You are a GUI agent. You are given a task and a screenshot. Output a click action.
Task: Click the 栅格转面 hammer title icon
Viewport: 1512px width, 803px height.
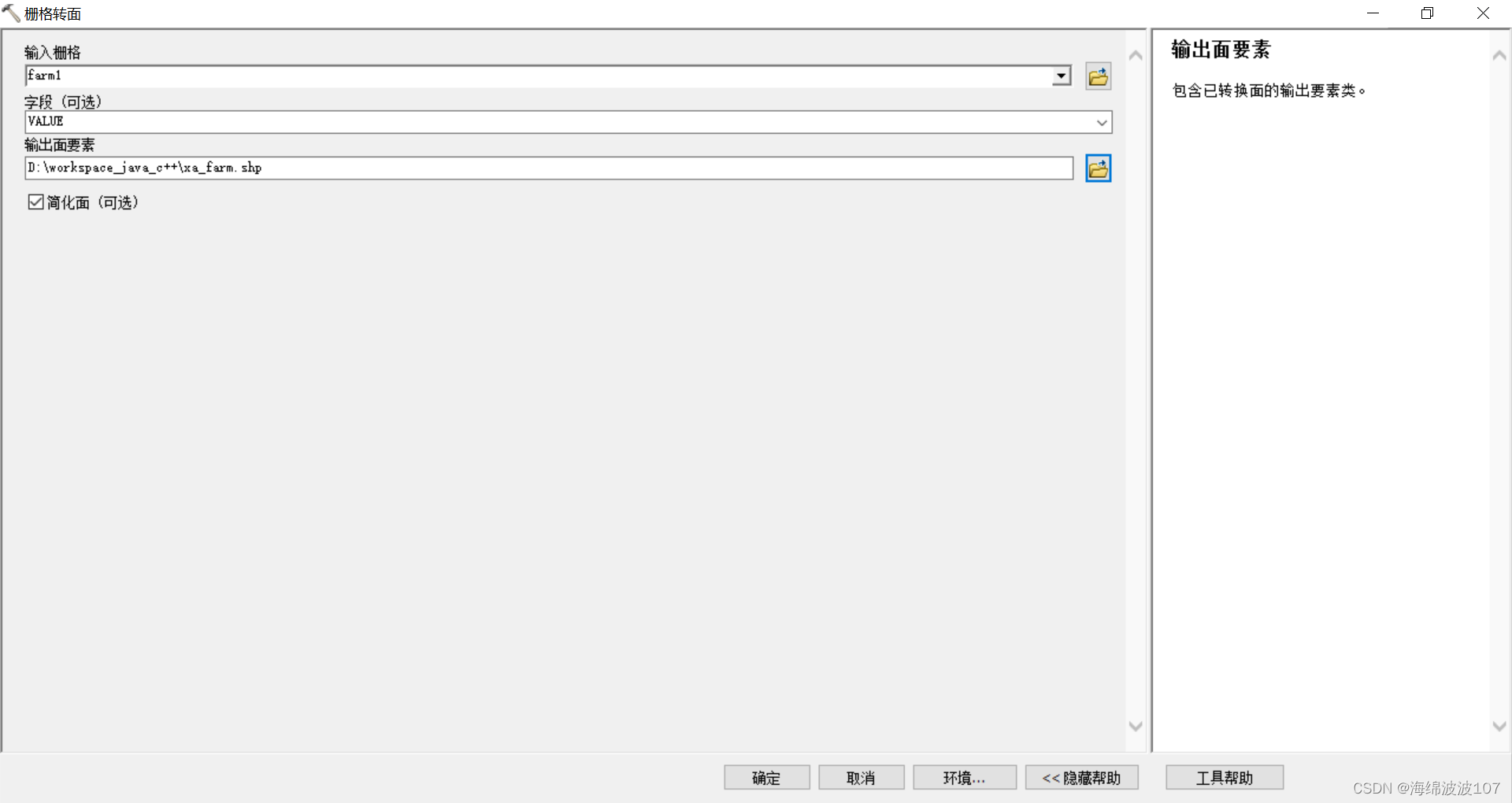coord(11,13)
